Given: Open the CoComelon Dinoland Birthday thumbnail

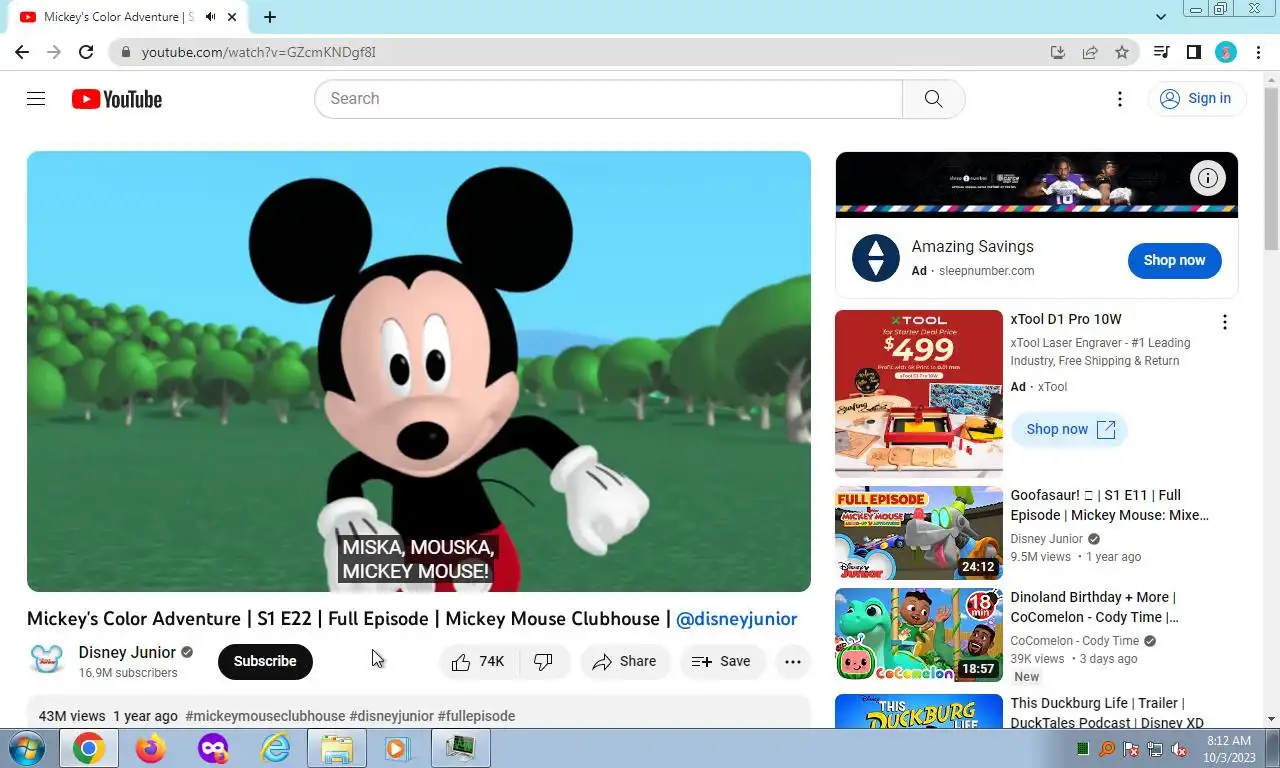Looking at the screenshot, I should (919, 635).
